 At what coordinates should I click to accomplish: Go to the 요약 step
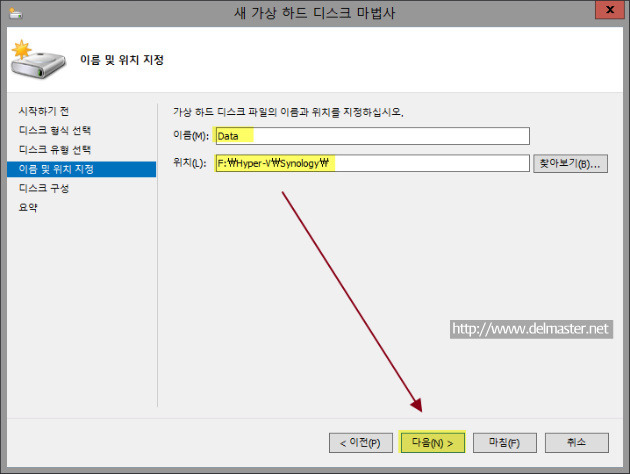[28, 207]
